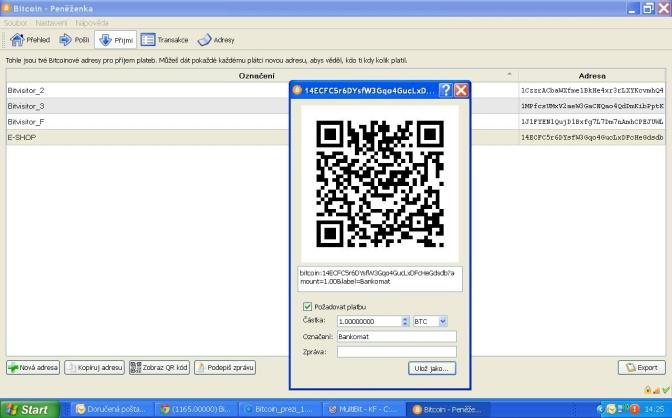Select the Přijmi receive tab
The width and height of the screenshot is (672, 418).
pos(116,40)
